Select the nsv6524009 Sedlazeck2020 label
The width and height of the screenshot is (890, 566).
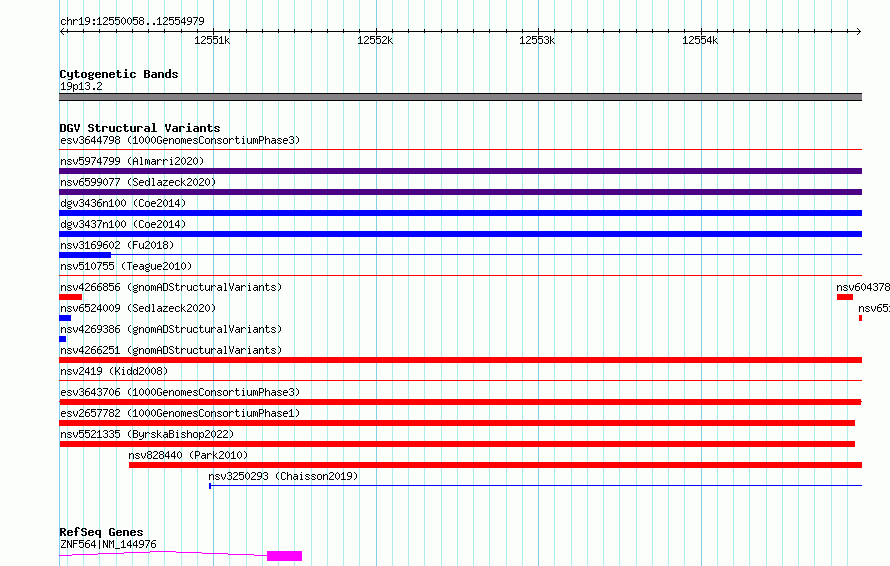pos(138,308)
